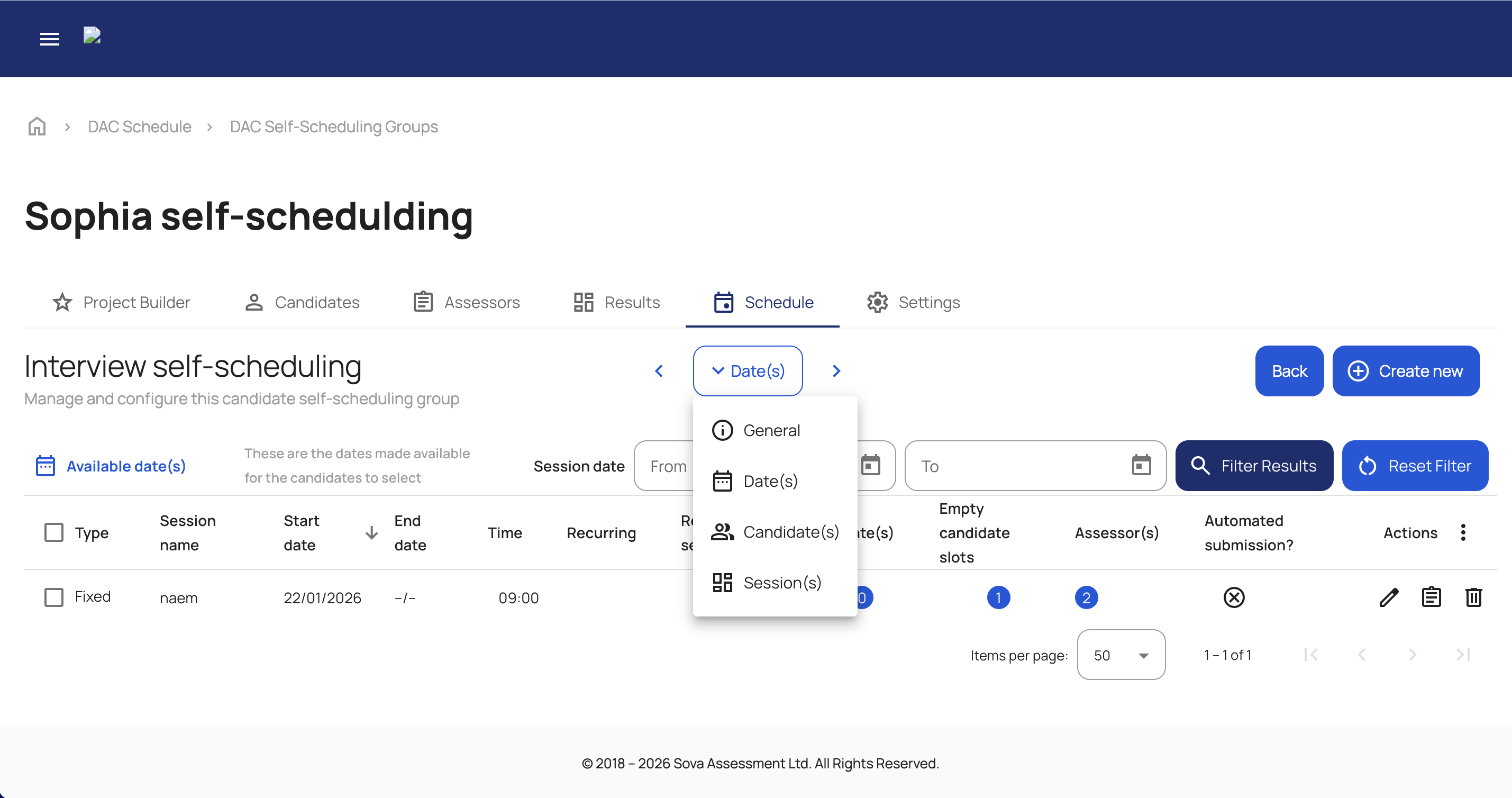Open the three-dot Actions column menu

pyautogui.click(x=1463, y=532)
